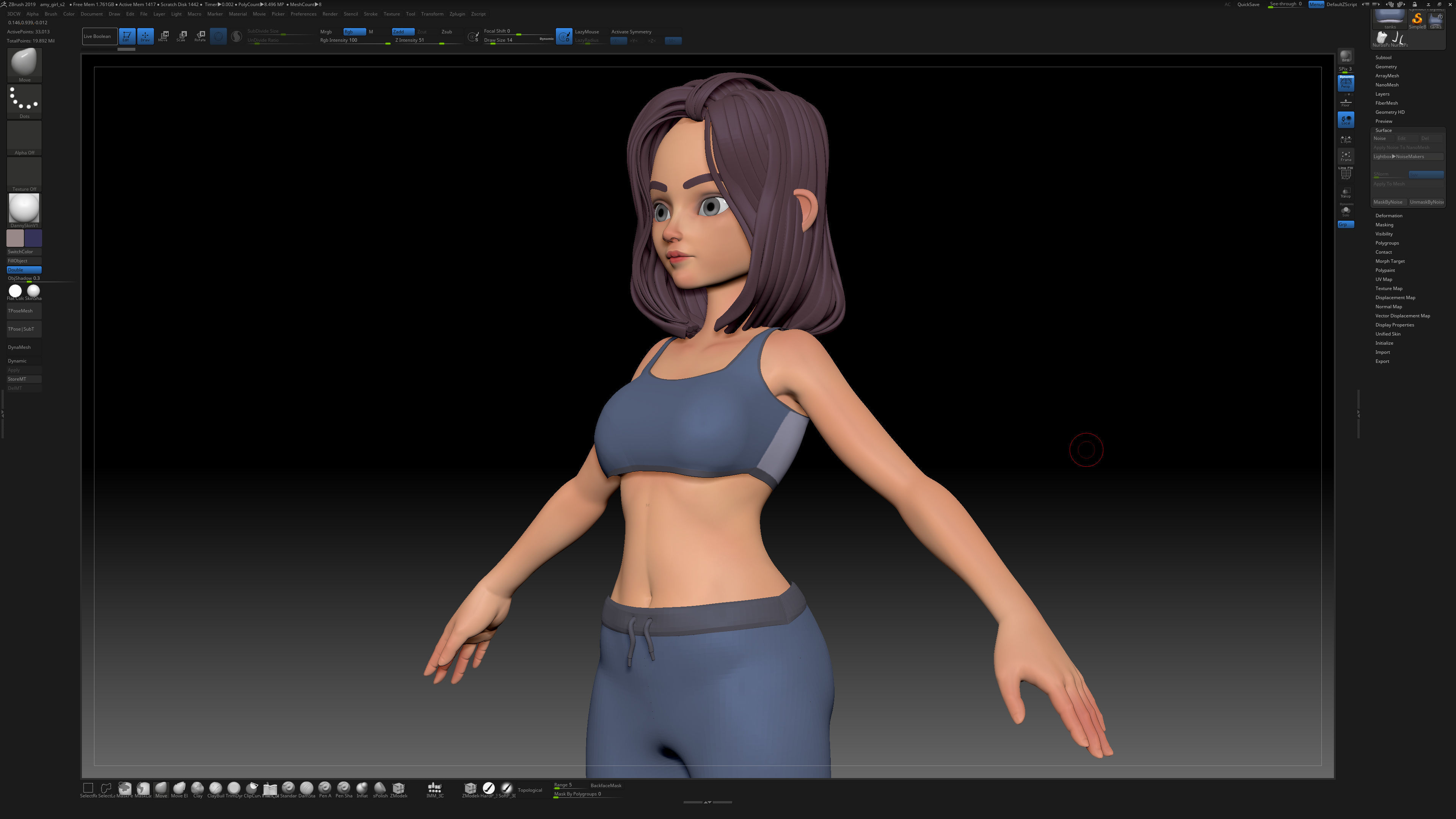Toggle PolyF polyframe display icon

(x=1346, y=174)
